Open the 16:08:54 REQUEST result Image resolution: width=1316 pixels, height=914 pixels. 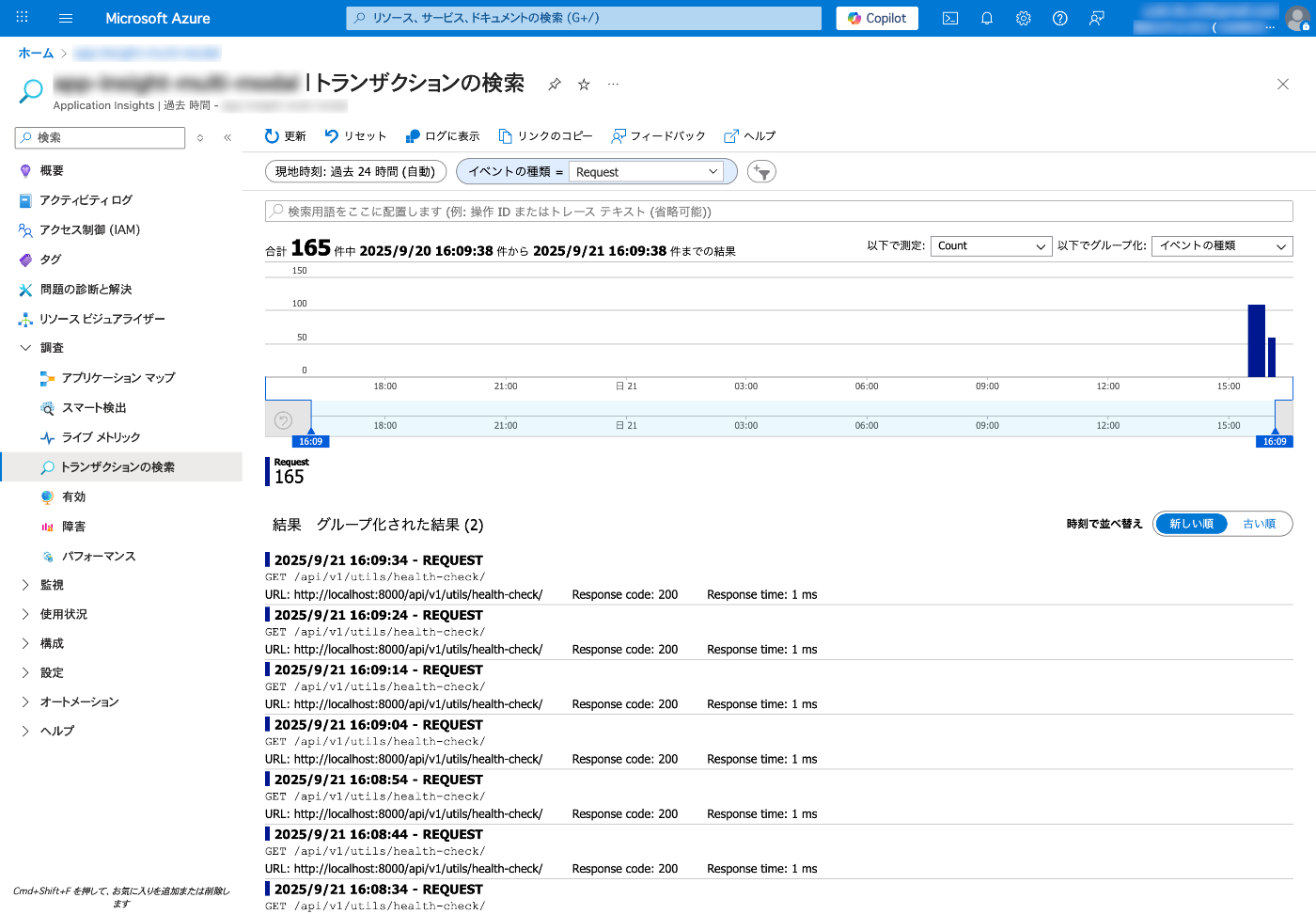click(x=779, y=796)
